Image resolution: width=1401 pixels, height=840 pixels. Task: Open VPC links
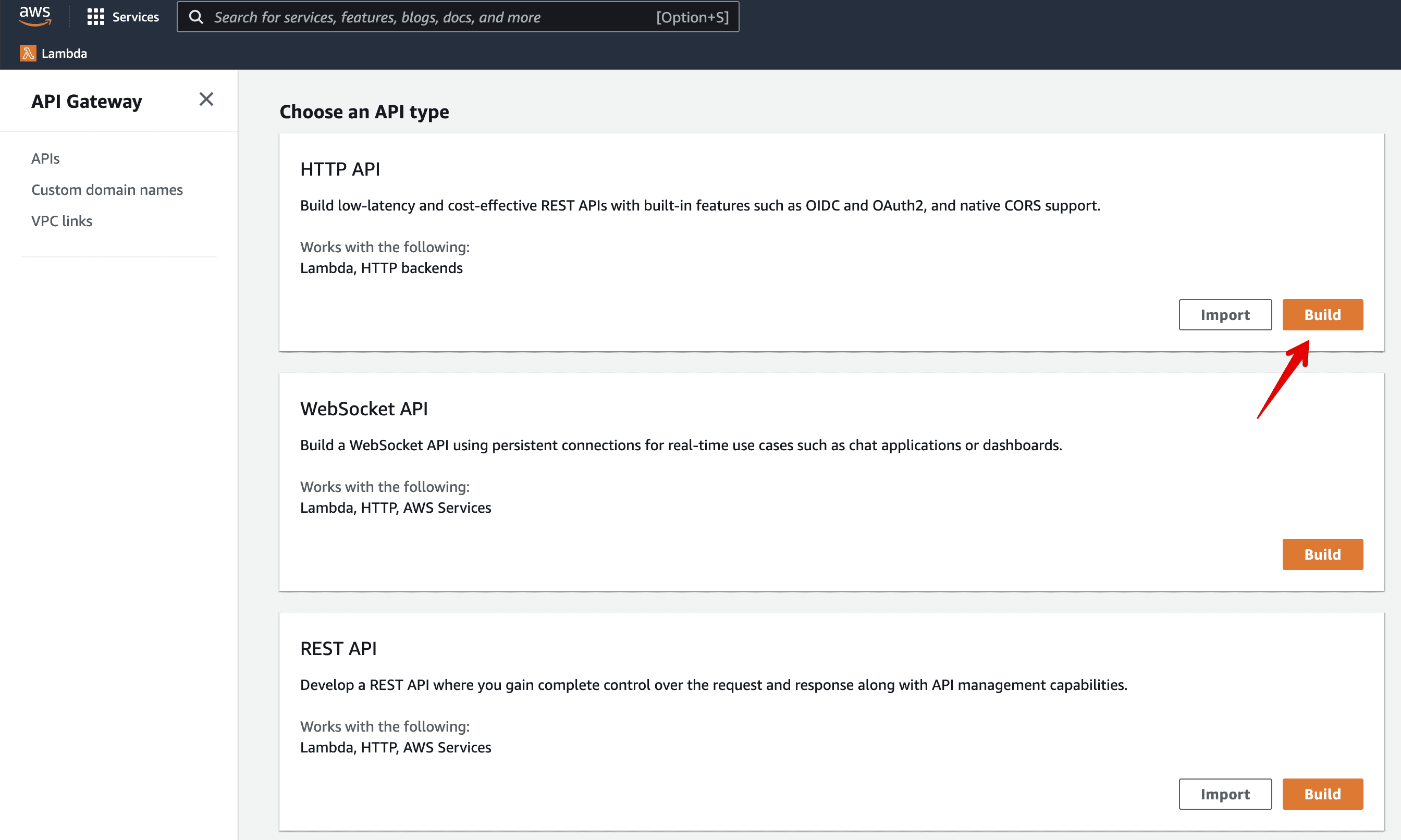(x=62, y=221)
